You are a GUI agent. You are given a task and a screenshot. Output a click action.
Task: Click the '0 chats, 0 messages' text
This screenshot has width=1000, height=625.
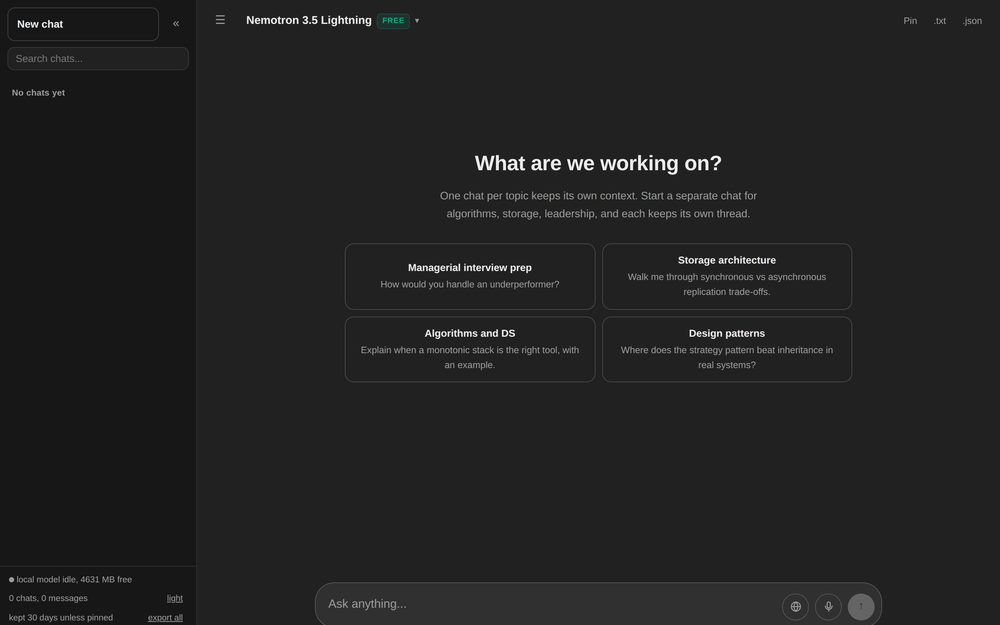pos(48,598)
